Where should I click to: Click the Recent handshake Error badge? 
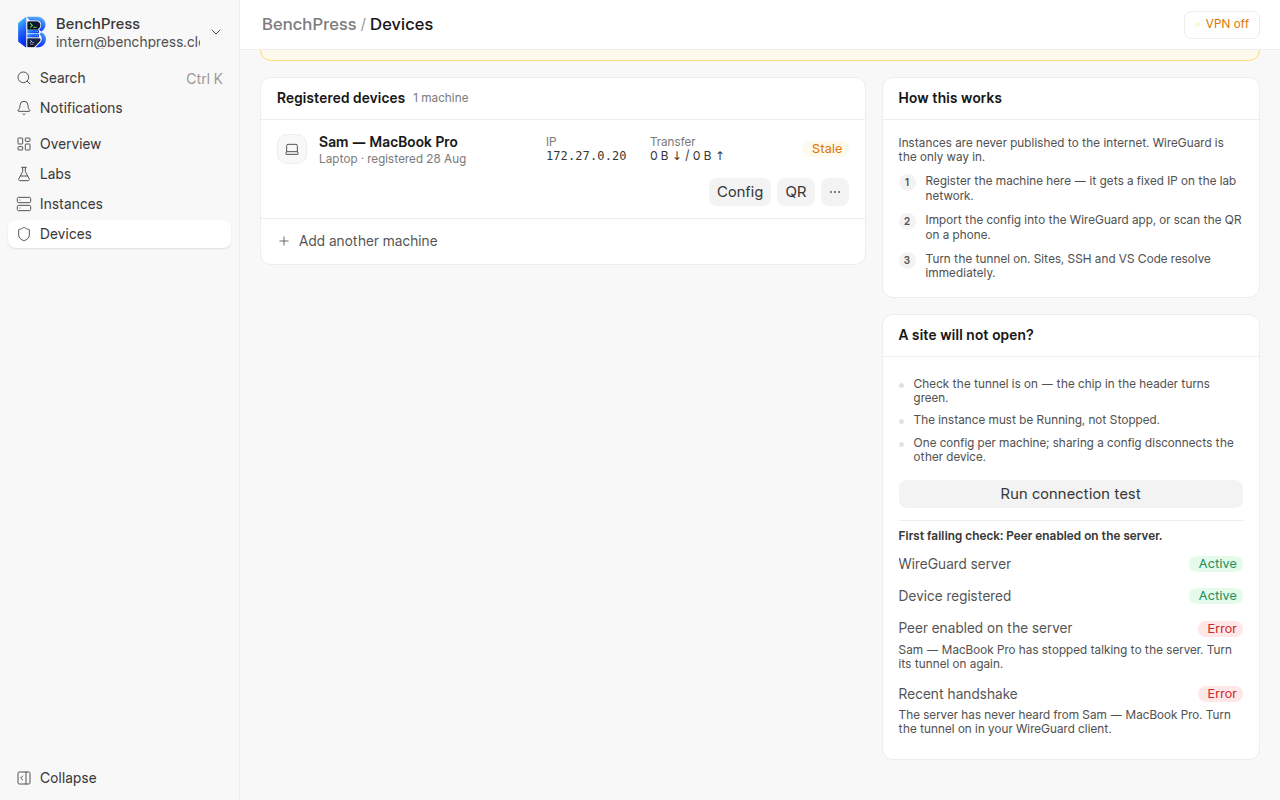[x=1221, y=694]
